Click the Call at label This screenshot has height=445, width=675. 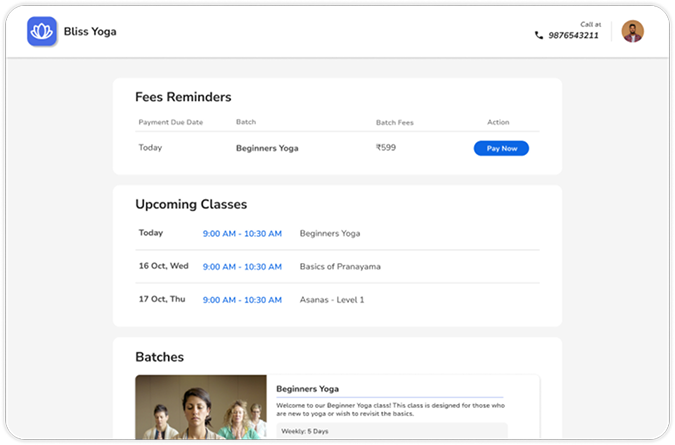(x=591, y=25)
